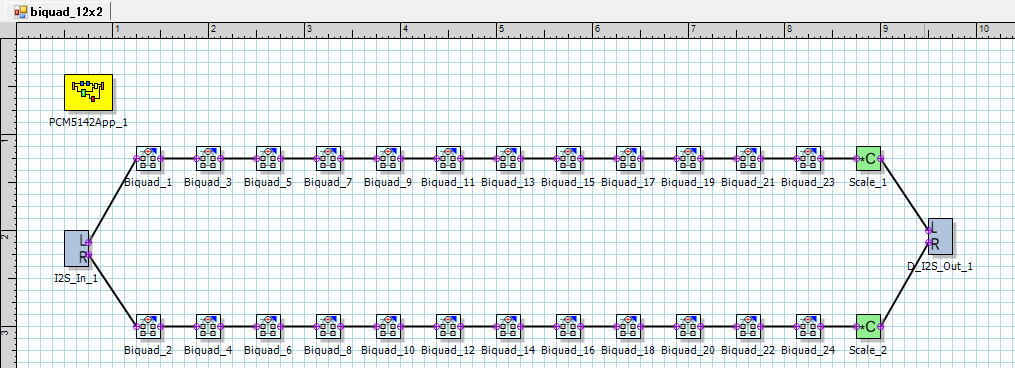
Task: Select the Biquad_18 filter block
Action: pos(628,327)
